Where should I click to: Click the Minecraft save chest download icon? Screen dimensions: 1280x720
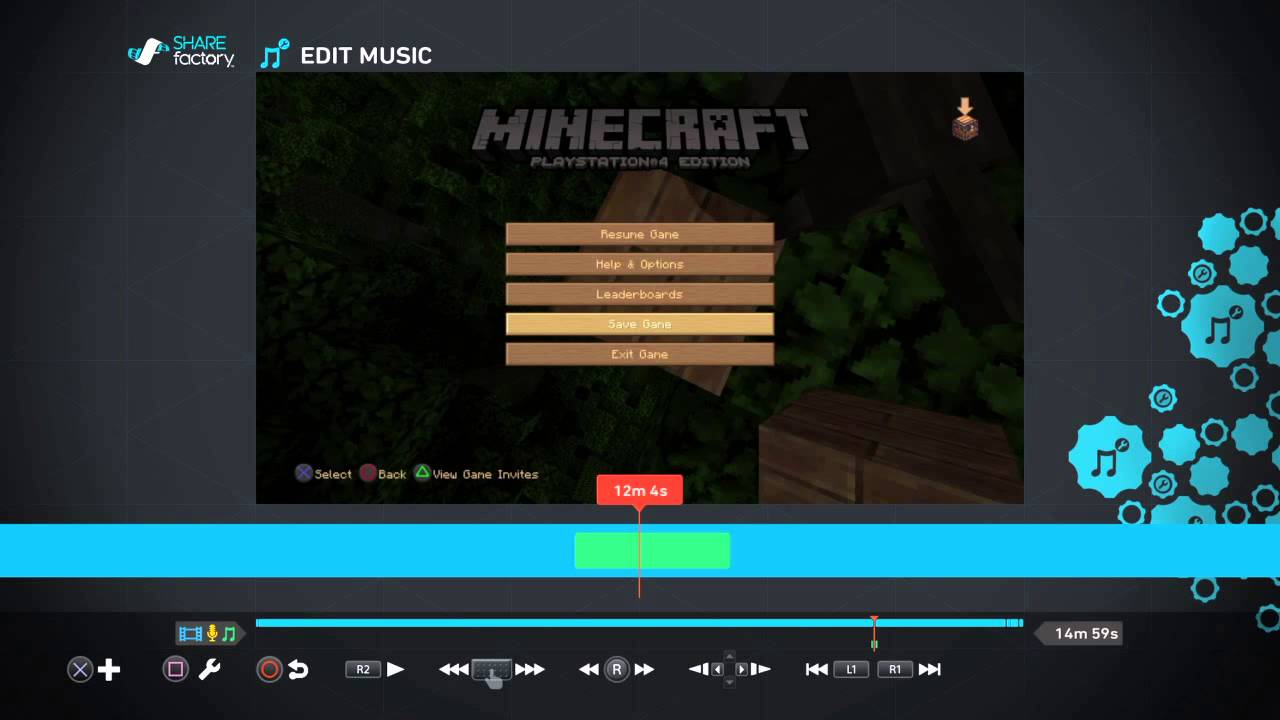point(965,119)
